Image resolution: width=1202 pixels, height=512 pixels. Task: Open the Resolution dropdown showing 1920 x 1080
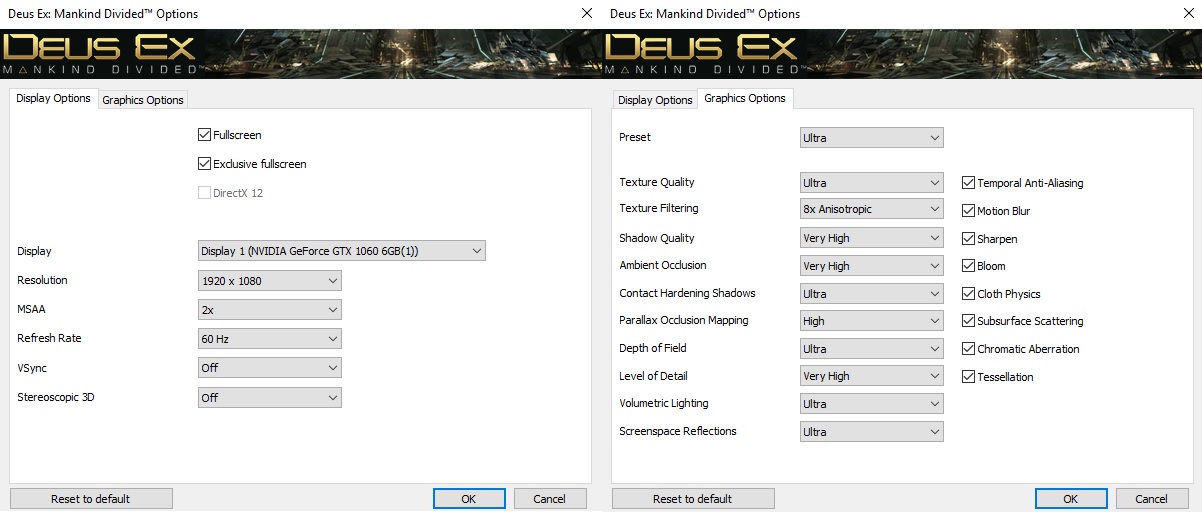(270, 281)
